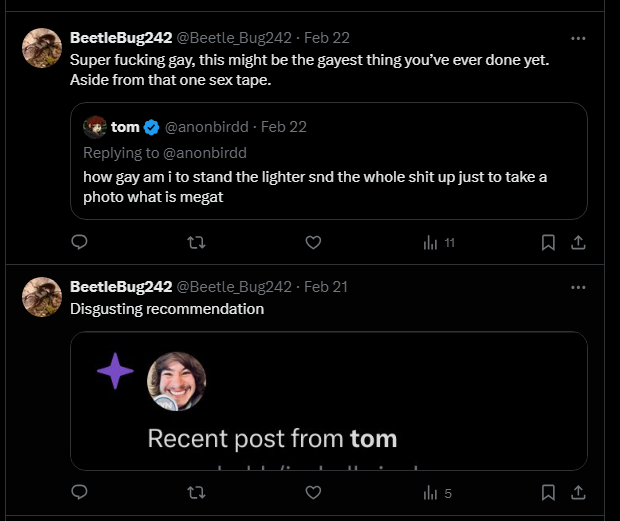Like the first BeetleBug242 post
The width and height of the screenshot is (620, 521).
point(313,242)
